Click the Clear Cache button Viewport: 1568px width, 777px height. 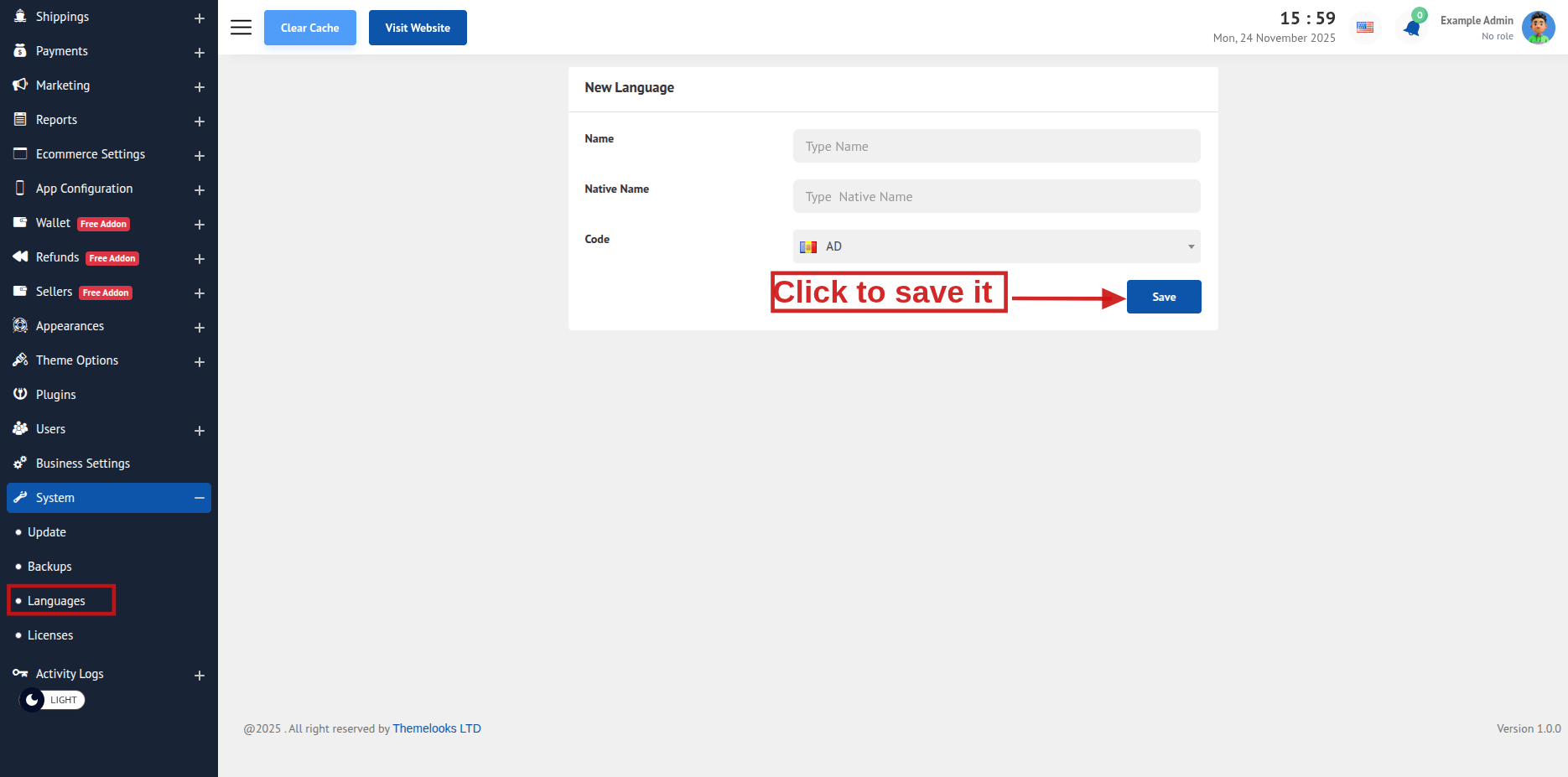click(x=309, y=28)
